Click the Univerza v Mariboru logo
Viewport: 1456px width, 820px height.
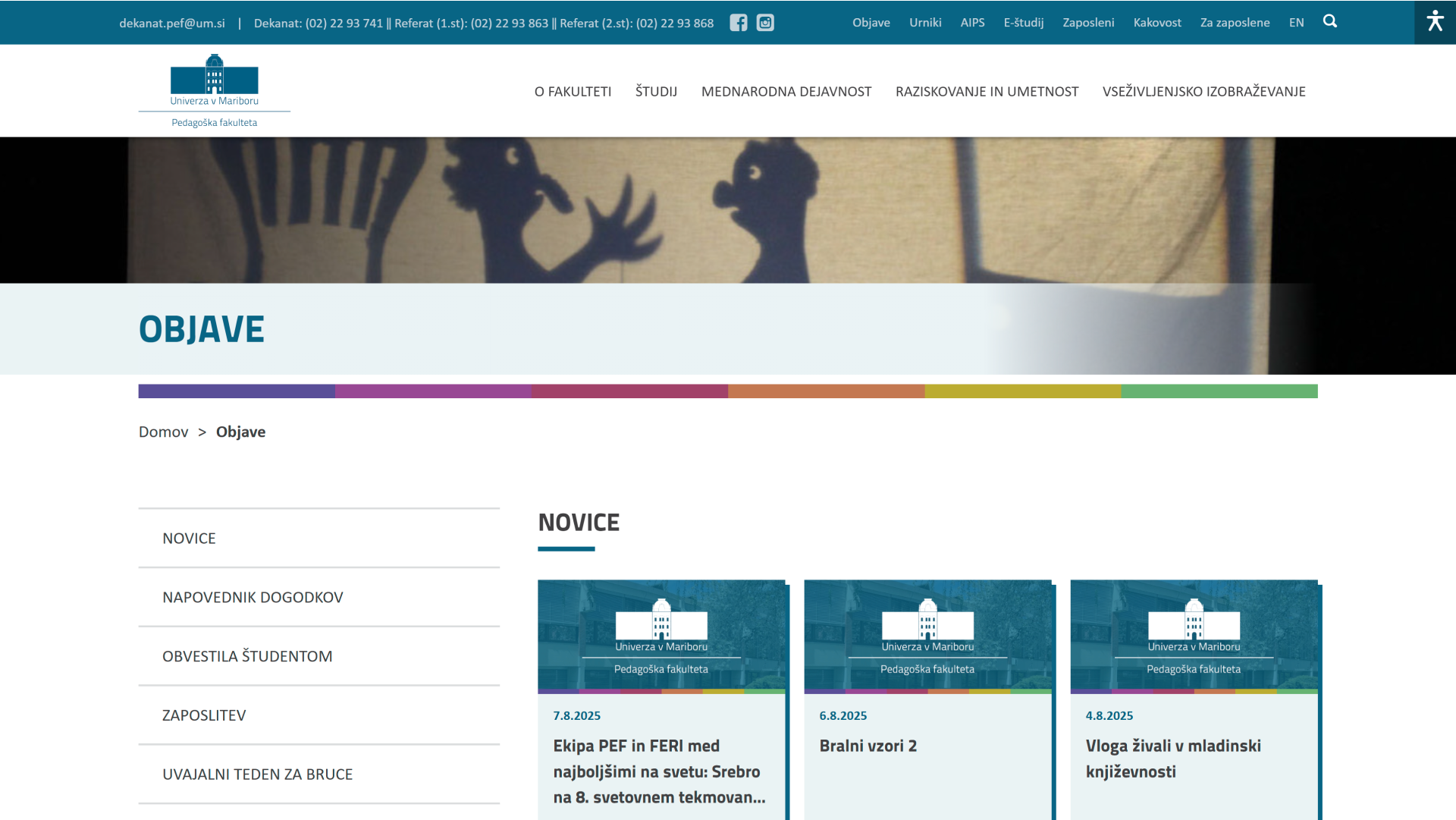[214, 91]
